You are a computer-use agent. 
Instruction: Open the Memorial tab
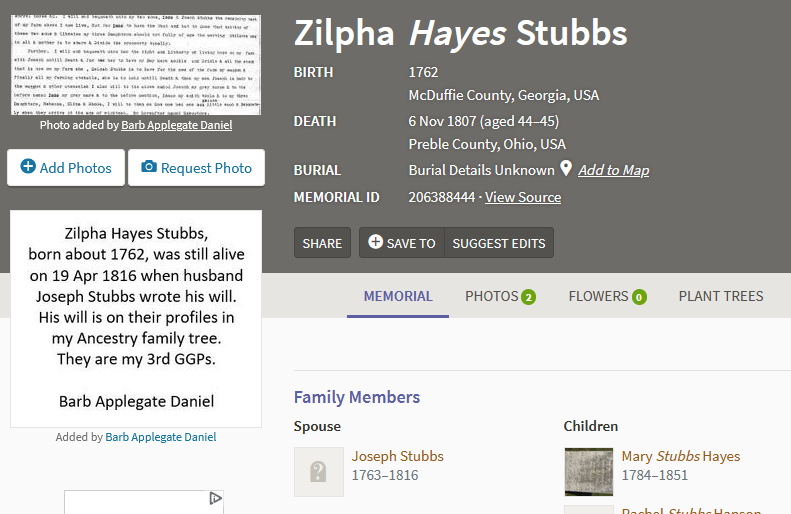point(398,296)
